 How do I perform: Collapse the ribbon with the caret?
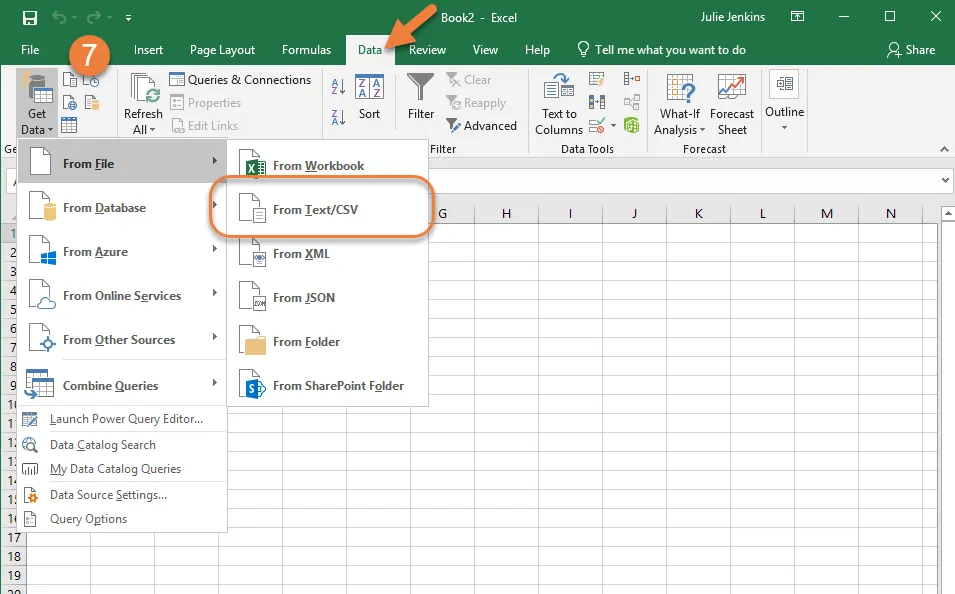[x=944, y=149]
